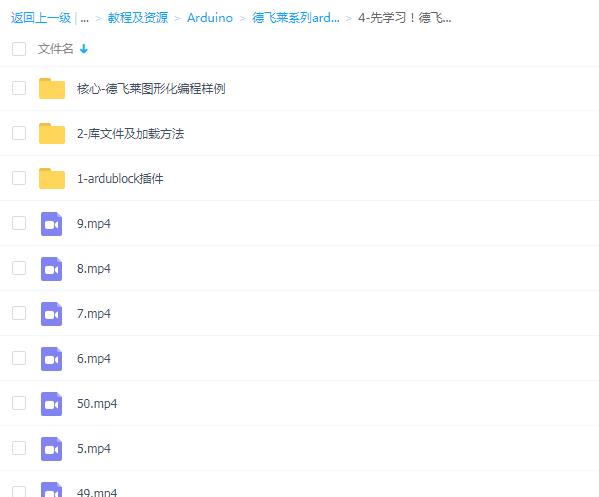Screen dimensions: 599x497
Task: Open folder name 2-库文件及加载方法
Action: 130,134
